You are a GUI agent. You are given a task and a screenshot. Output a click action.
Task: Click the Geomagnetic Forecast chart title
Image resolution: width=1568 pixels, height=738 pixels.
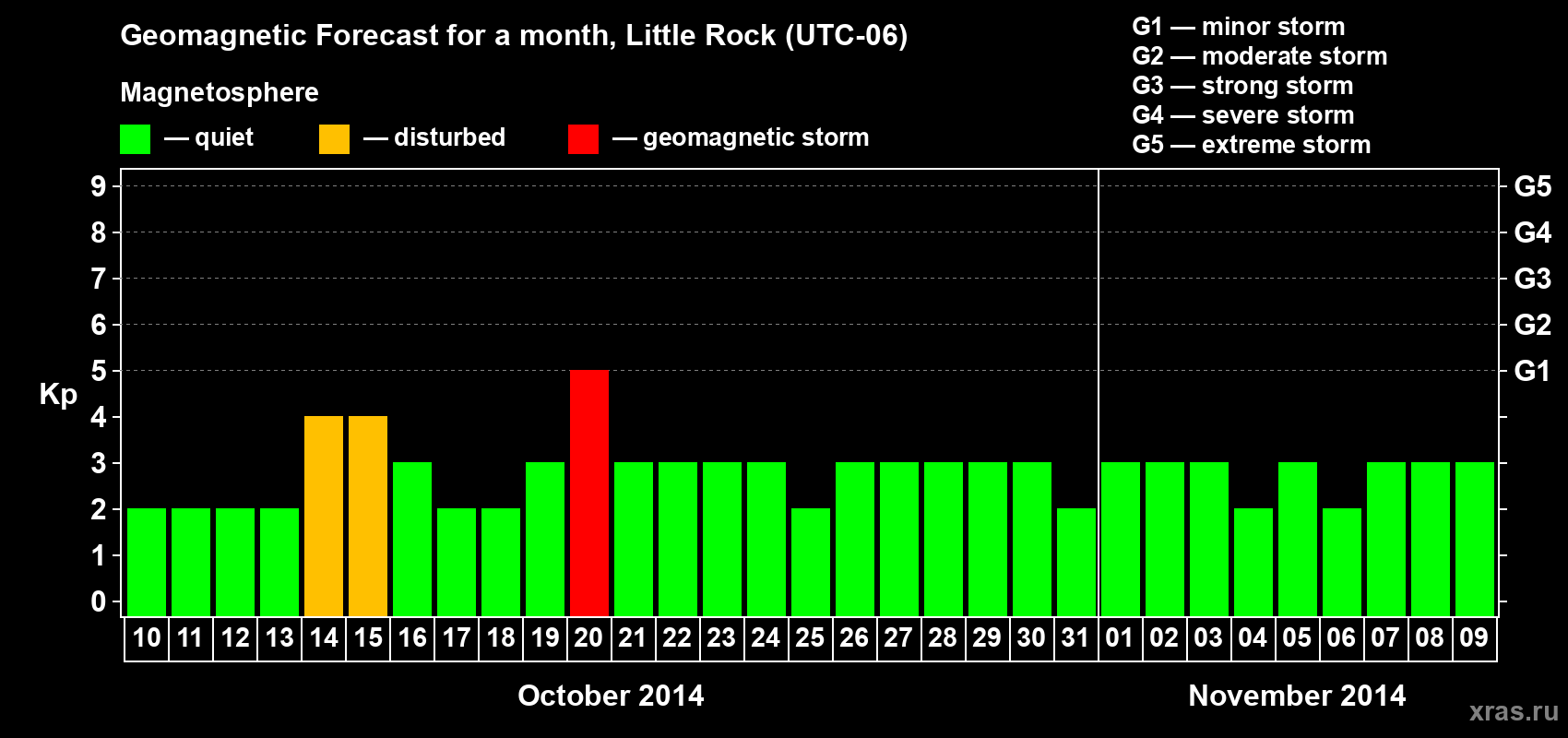(x=514, y=36)
